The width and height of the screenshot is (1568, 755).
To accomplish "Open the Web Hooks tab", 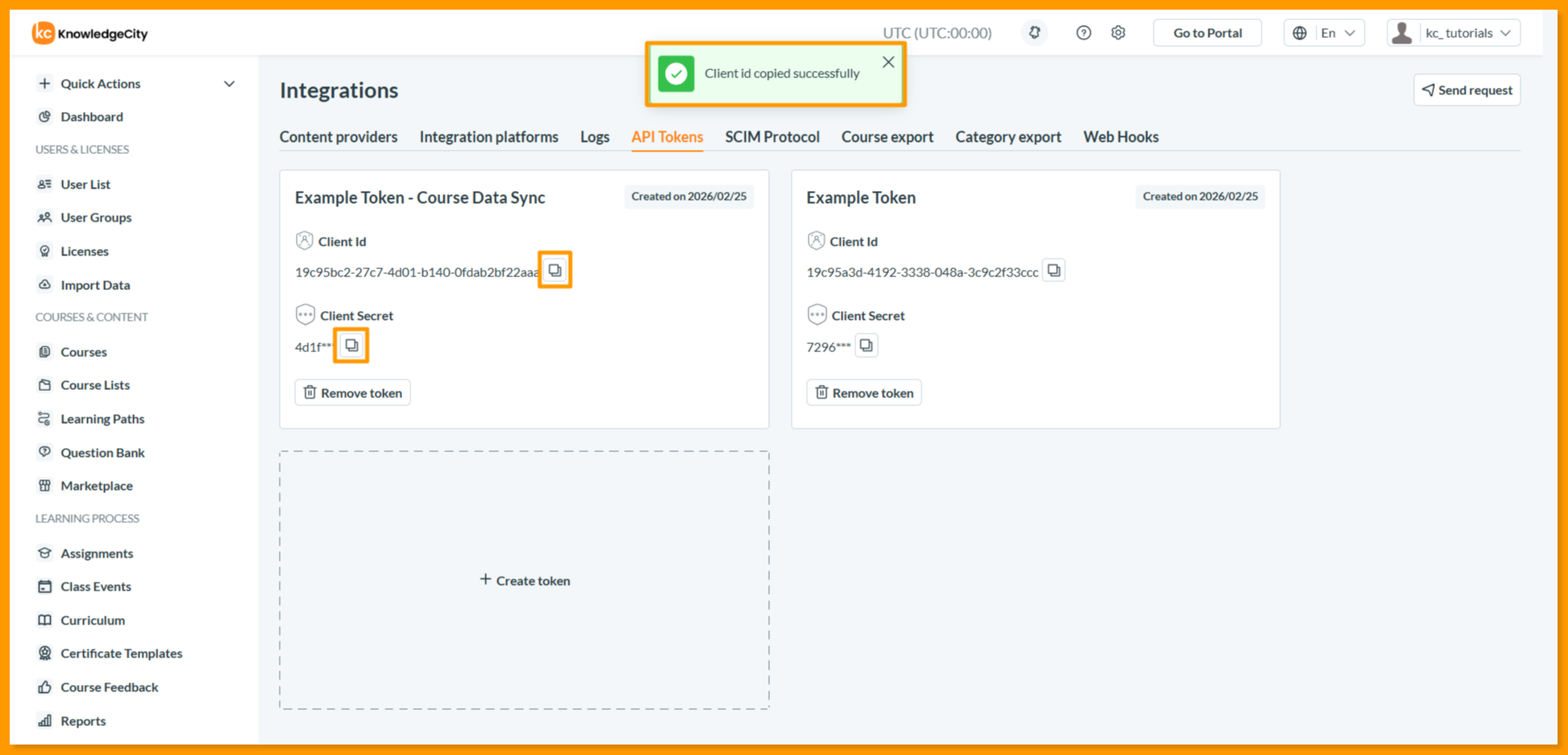I will pyautogui.click(x=1121, y=137).
